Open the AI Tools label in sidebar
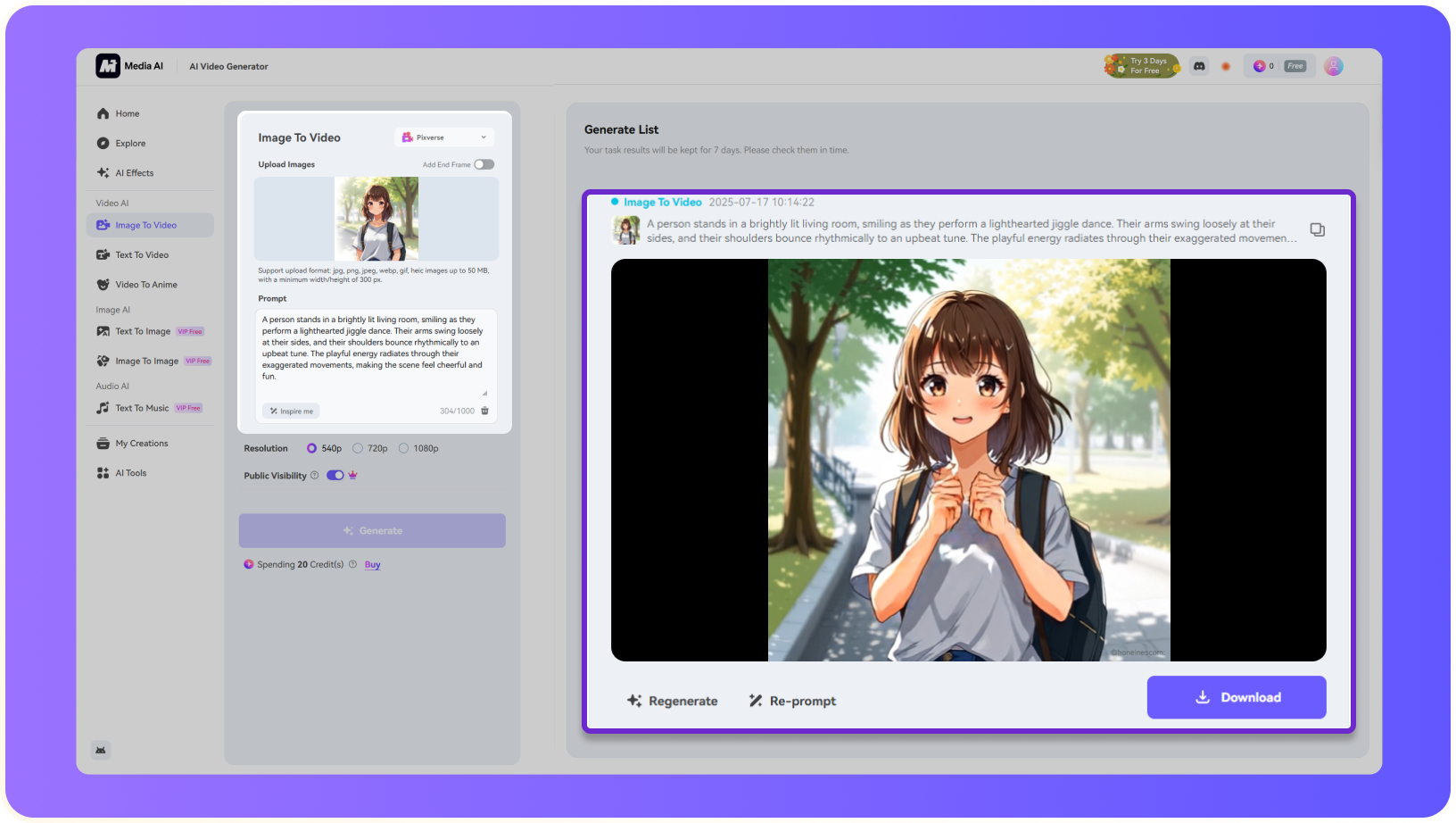1456x823 pixels. [x=131, y=473]
